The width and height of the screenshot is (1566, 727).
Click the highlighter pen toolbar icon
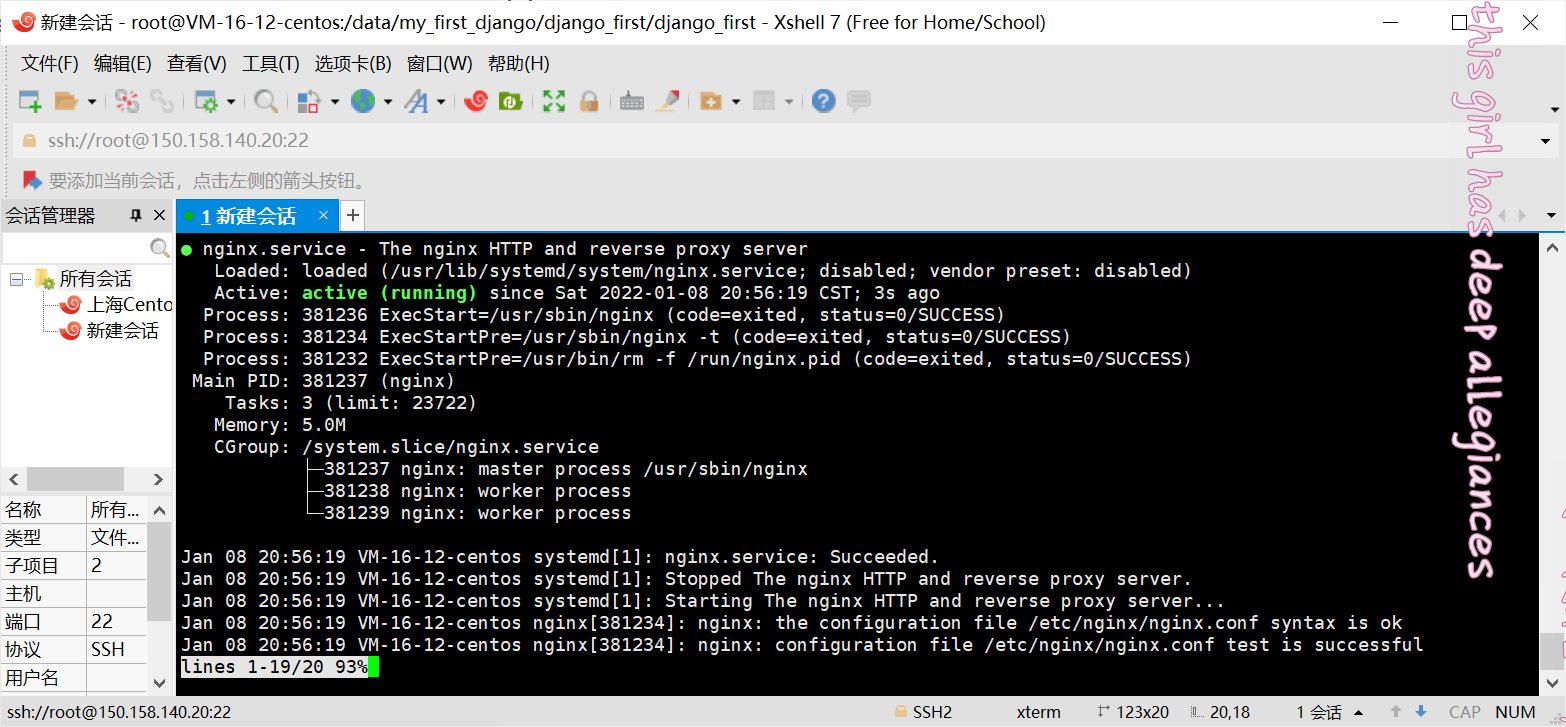click(x=667, y=101)
